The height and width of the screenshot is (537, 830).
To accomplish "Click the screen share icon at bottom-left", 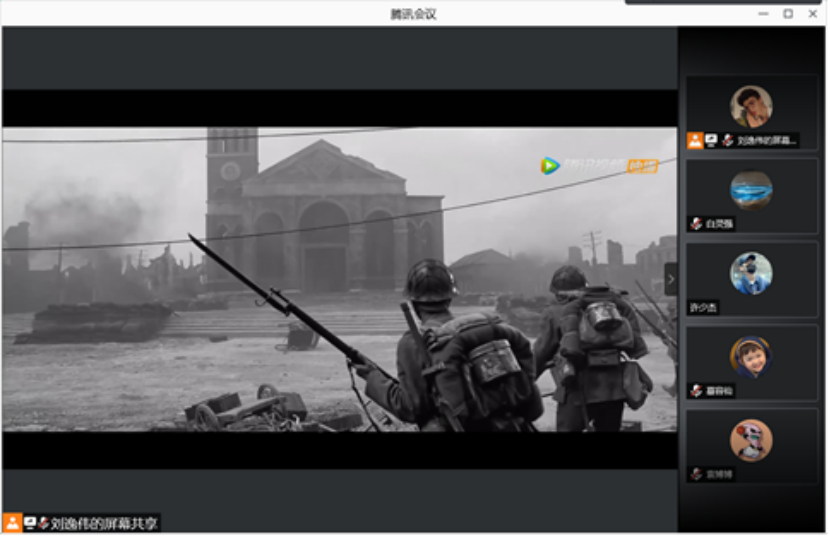I will 30,523.
